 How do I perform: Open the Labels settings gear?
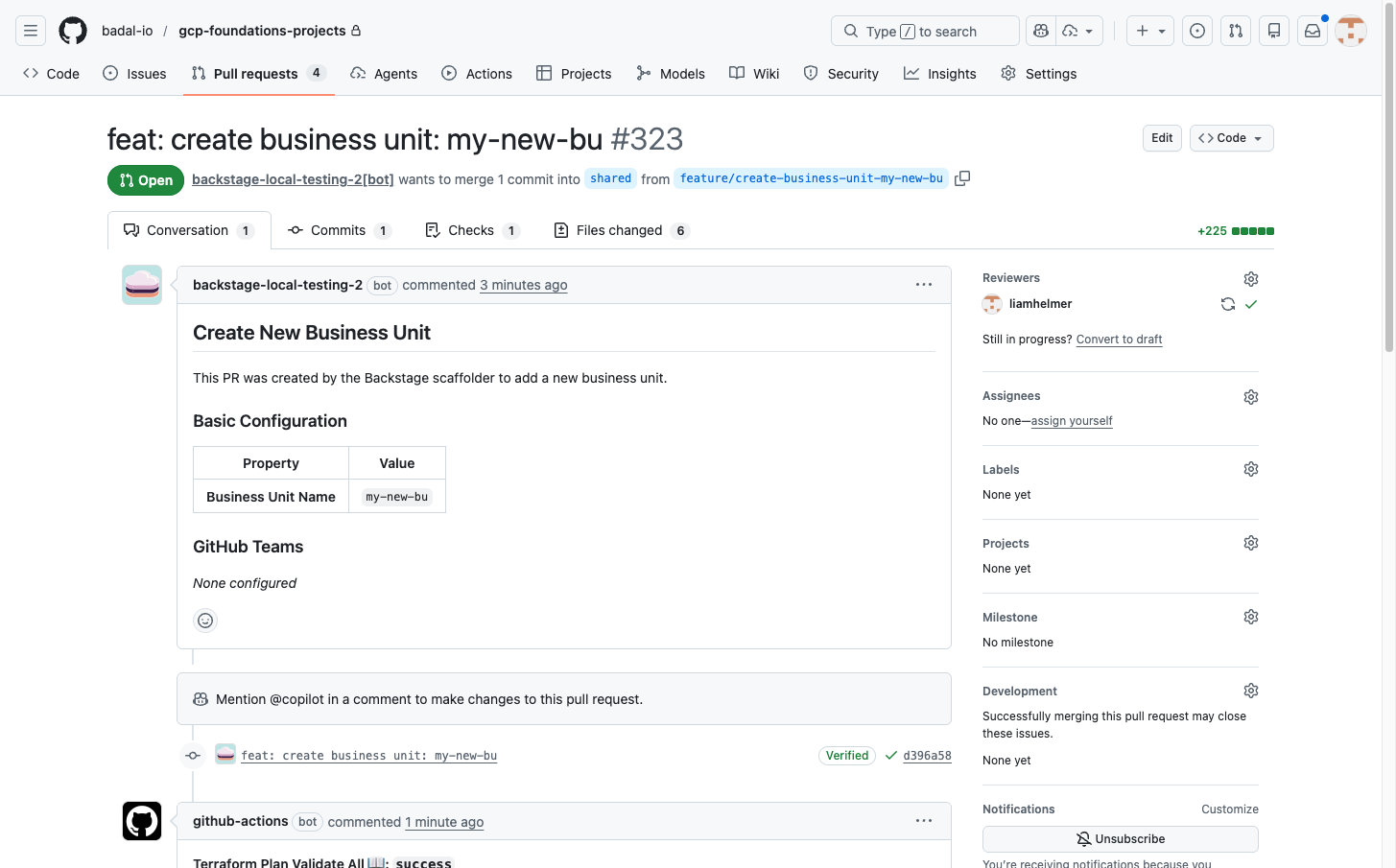coord(1251,469)
